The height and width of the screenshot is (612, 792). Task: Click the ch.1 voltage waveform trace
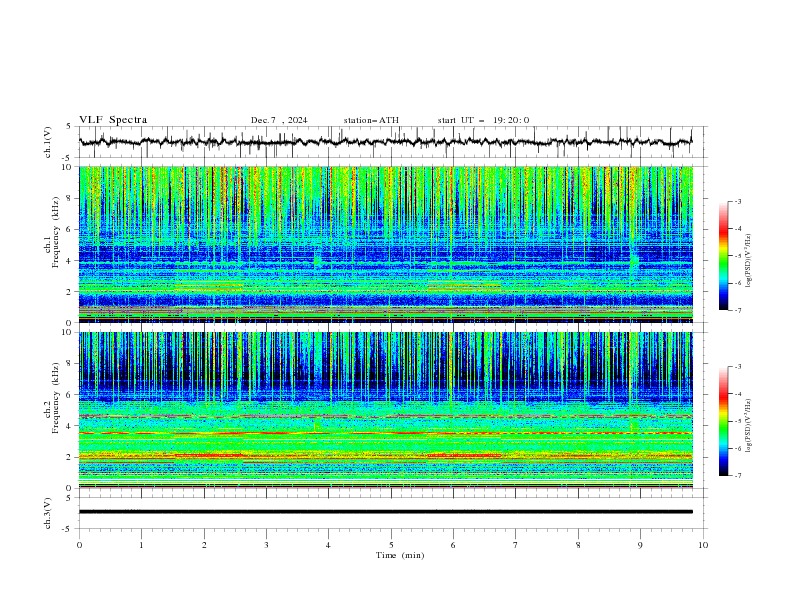[385, 142]
